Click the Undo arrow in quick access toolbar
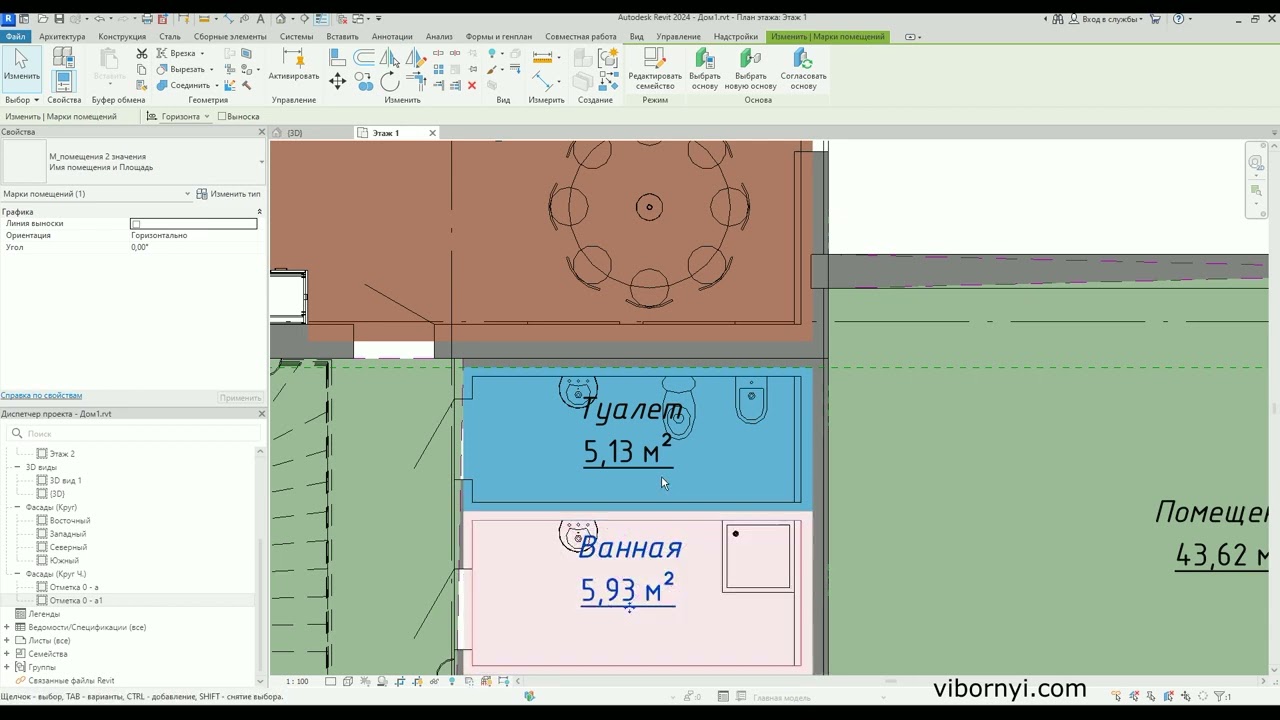Image resolution: width=1280 pixels, height=720 pixels. (98, 19)
